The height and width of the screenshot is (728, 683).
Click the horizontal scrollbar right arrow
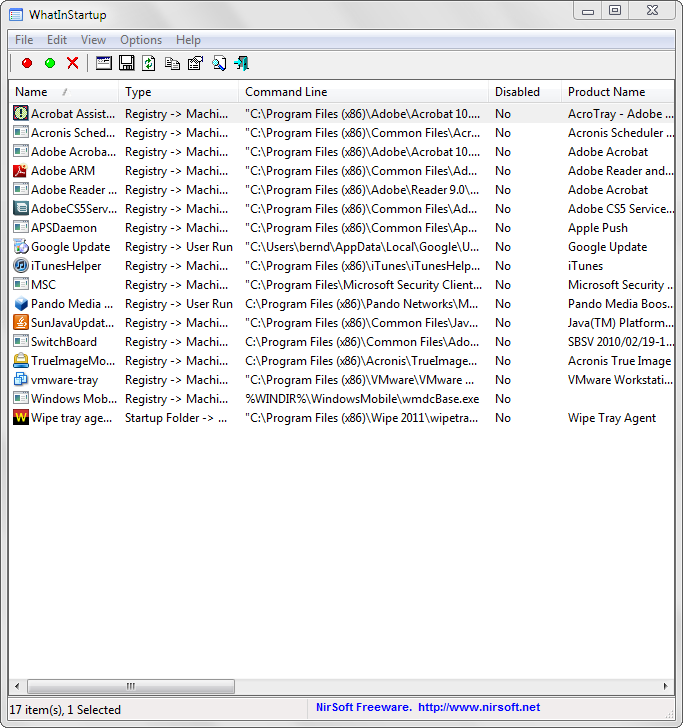[x=667, y=687]
